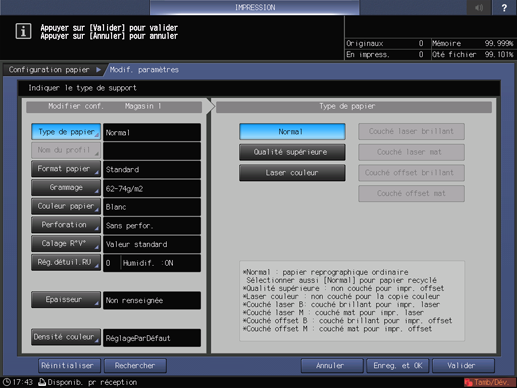Click the information icon beside the message
Screen dimensions: 517x388
pyautogui.click(x=23, y=31)
